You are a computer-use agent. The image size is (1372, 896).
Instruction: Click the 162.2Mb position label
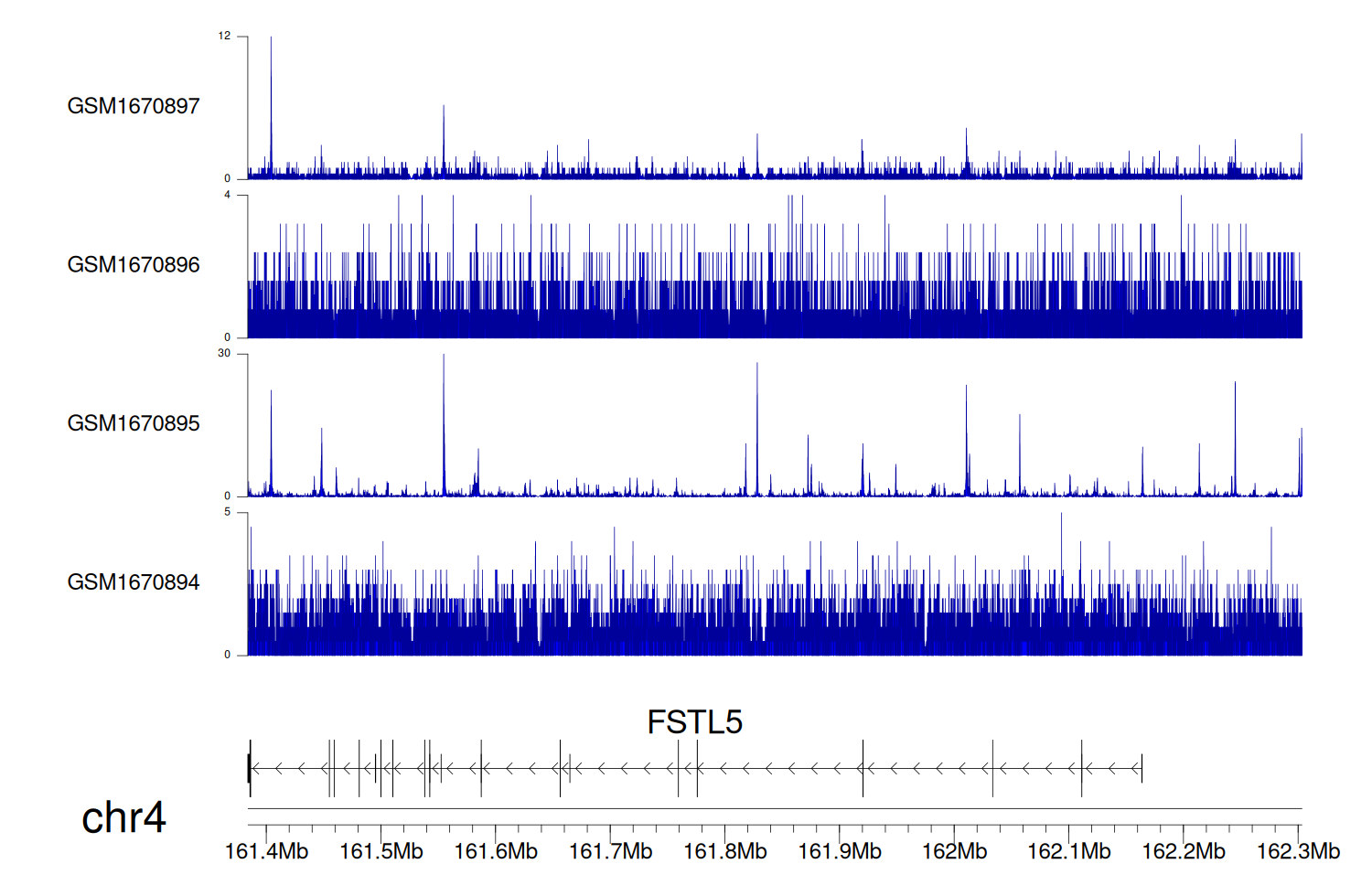1183,851
